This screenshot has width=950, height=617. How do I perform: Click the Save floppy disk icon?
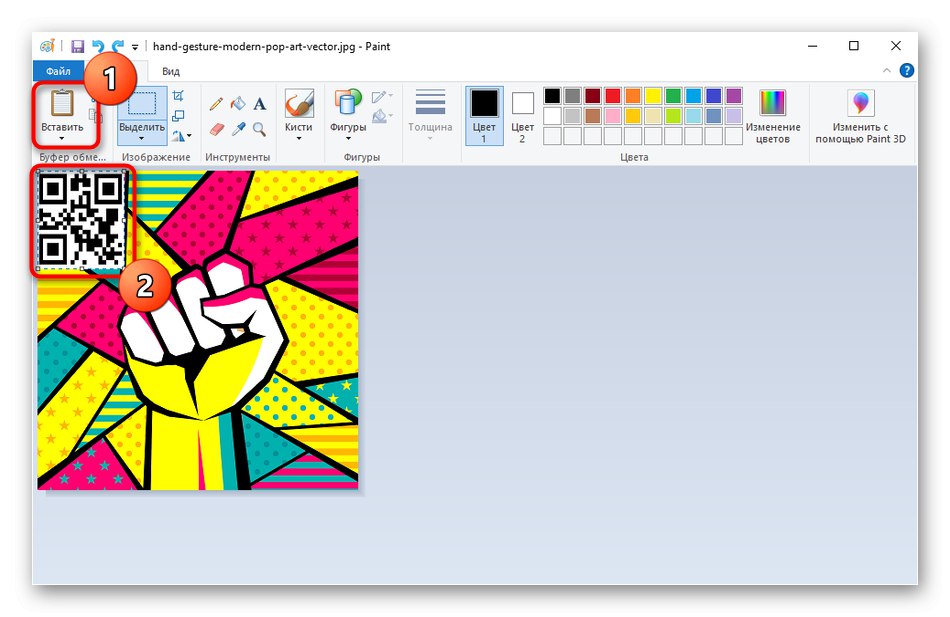(x=78, y=47)
